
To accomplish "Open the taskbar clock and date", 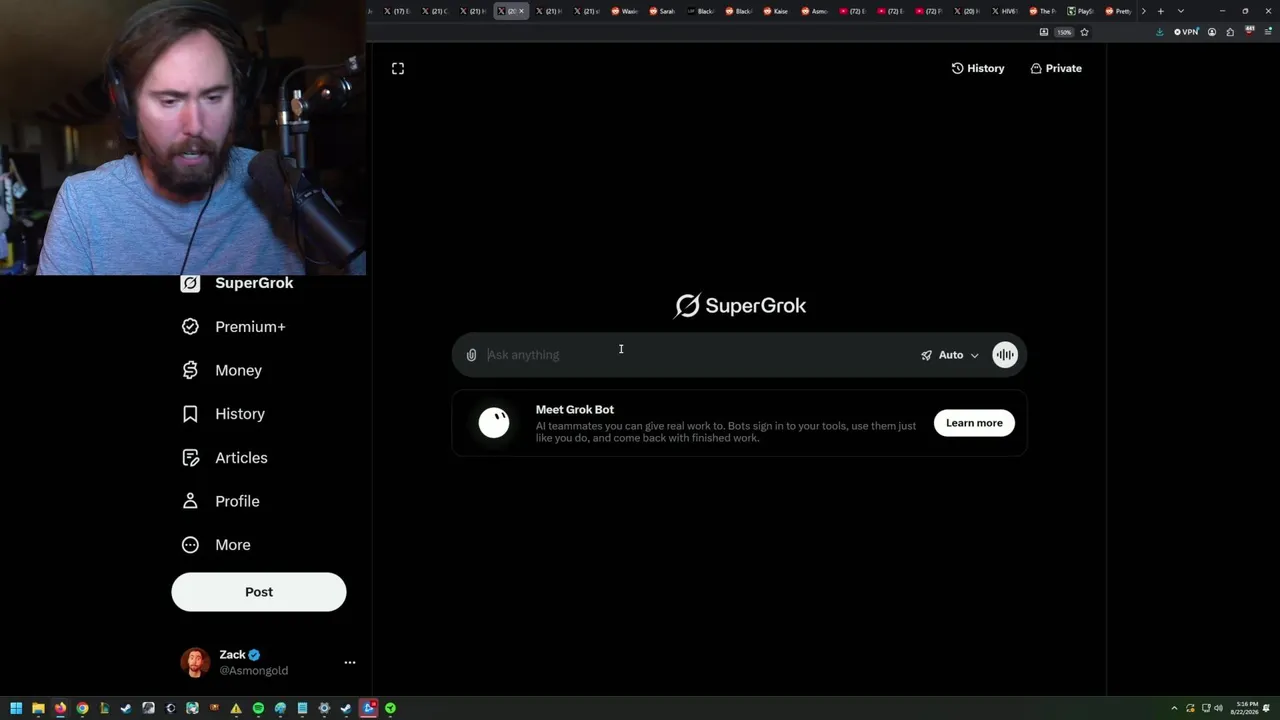I will point(1245,708).
